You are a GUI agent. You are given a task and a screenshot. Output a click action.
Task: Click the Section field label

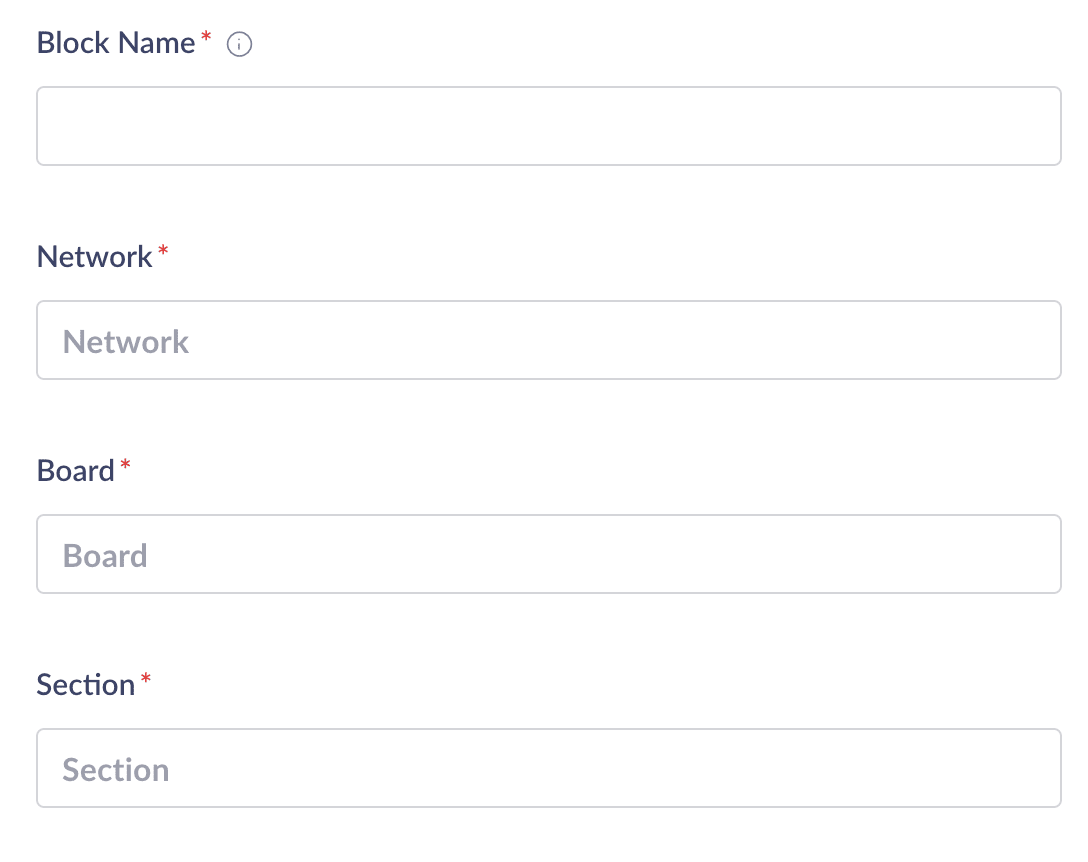tap(85, 685)
